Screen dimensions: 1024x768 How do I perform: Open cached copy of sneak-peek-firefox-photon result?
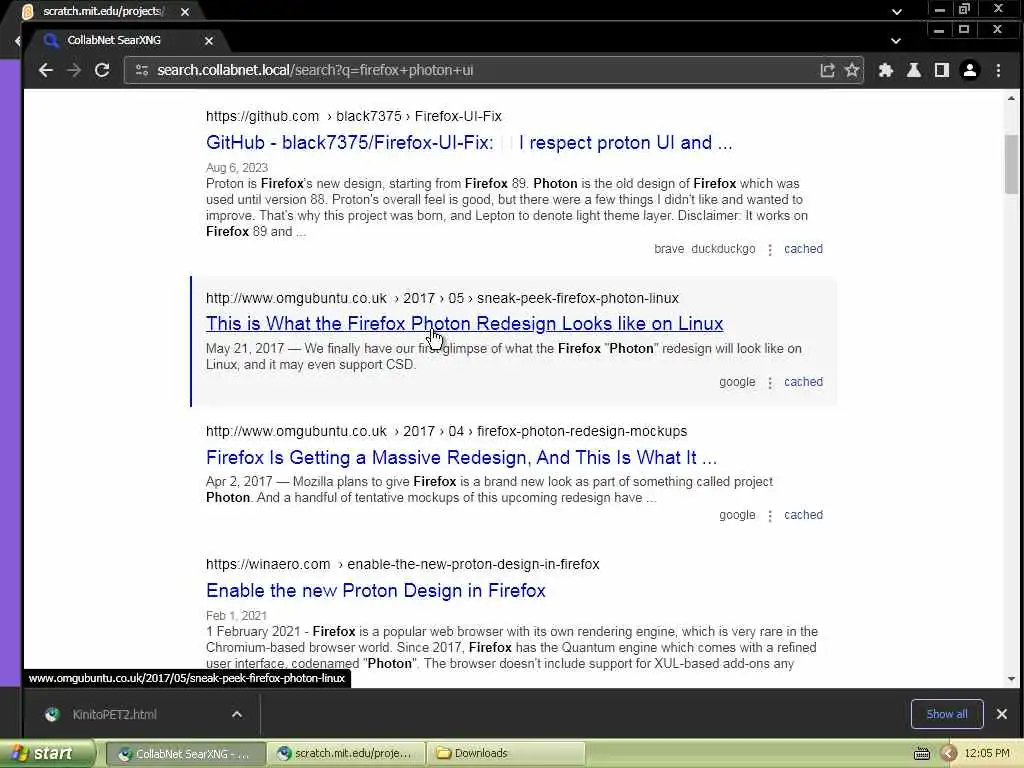[x=803, y=382]
